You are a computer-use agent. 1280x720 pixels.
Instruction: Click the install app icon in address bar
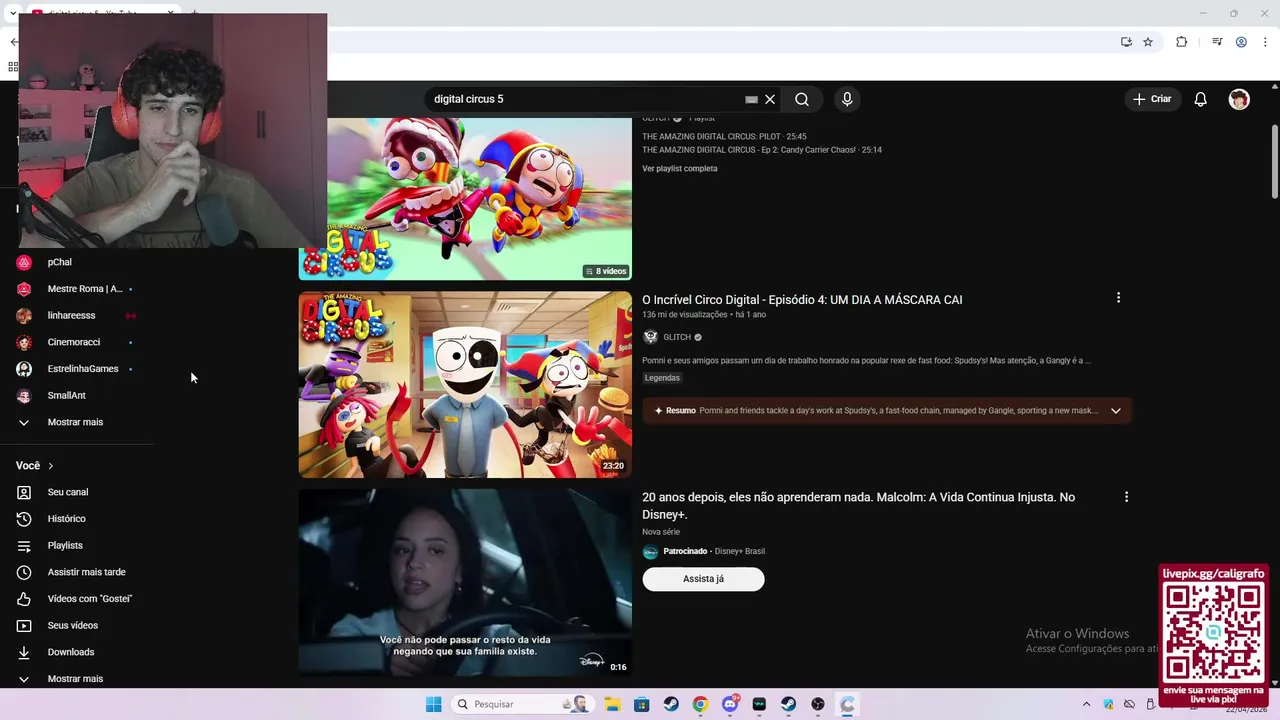[1126, 42]
